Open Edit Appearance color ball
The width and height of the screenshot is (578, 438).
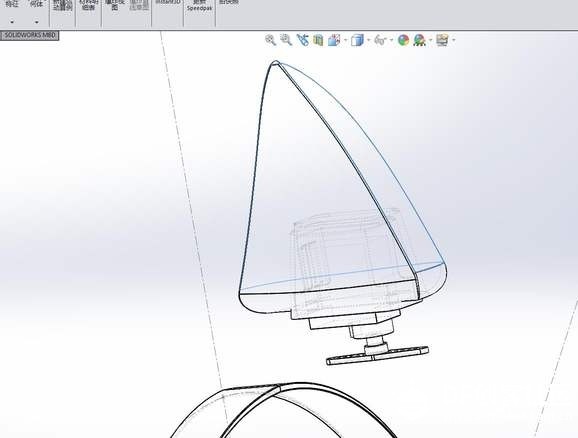click(403, 40)
